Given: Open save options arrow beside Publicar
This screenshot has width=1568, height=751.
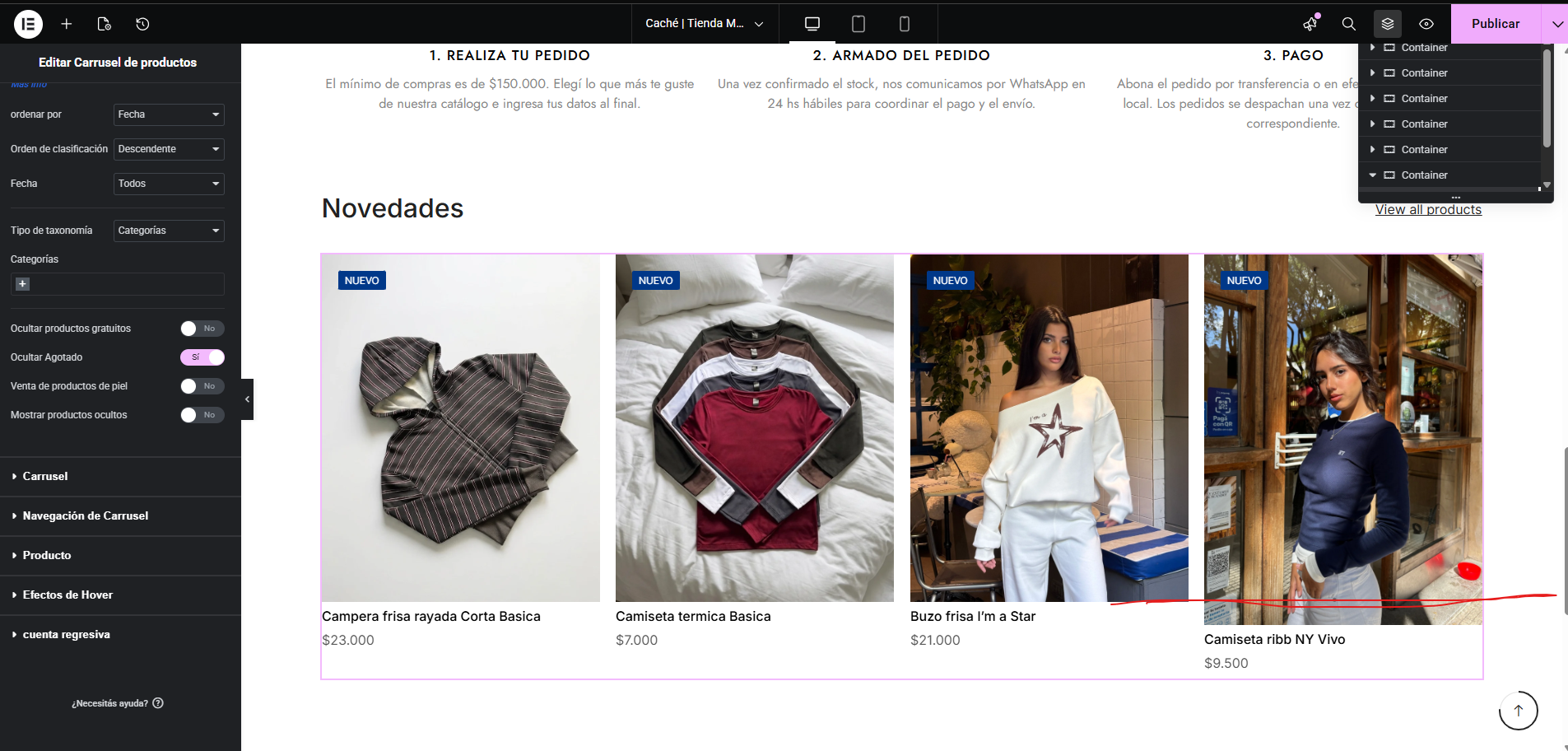Looking at the screenshot, I should [x=1556, y=24].
